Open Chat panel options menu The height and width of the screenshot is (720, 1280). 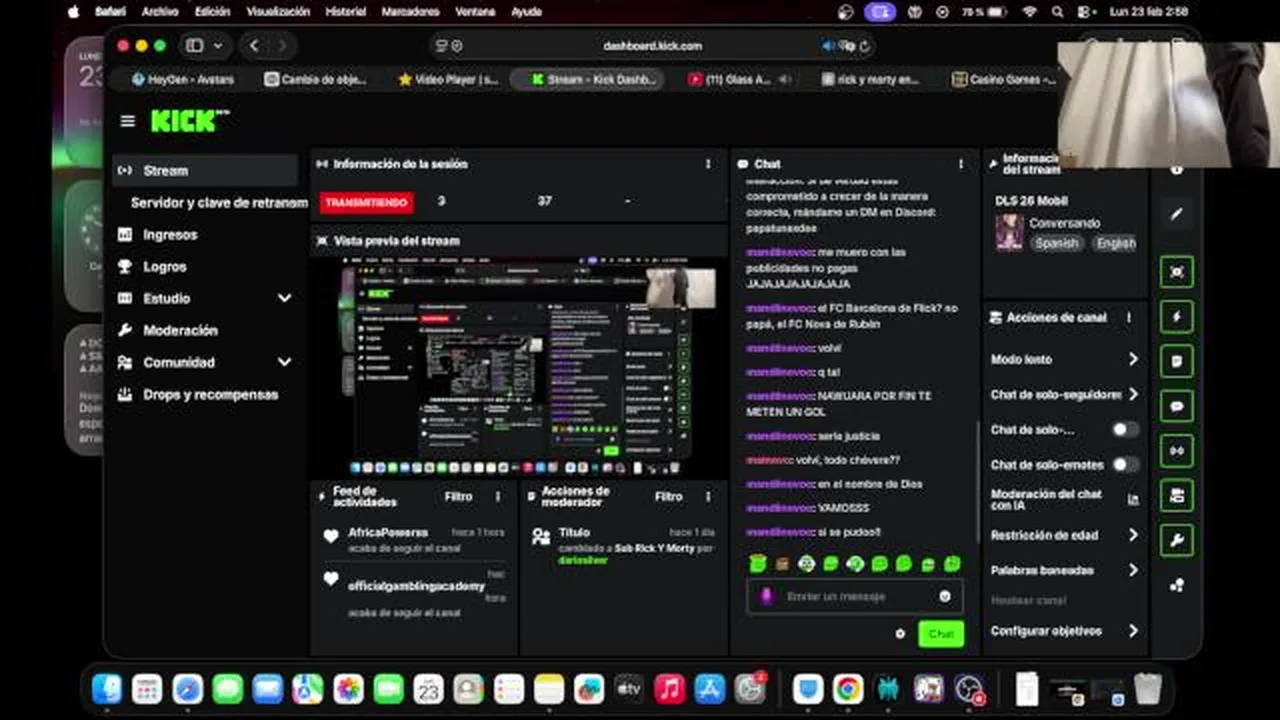coord(961,164)
